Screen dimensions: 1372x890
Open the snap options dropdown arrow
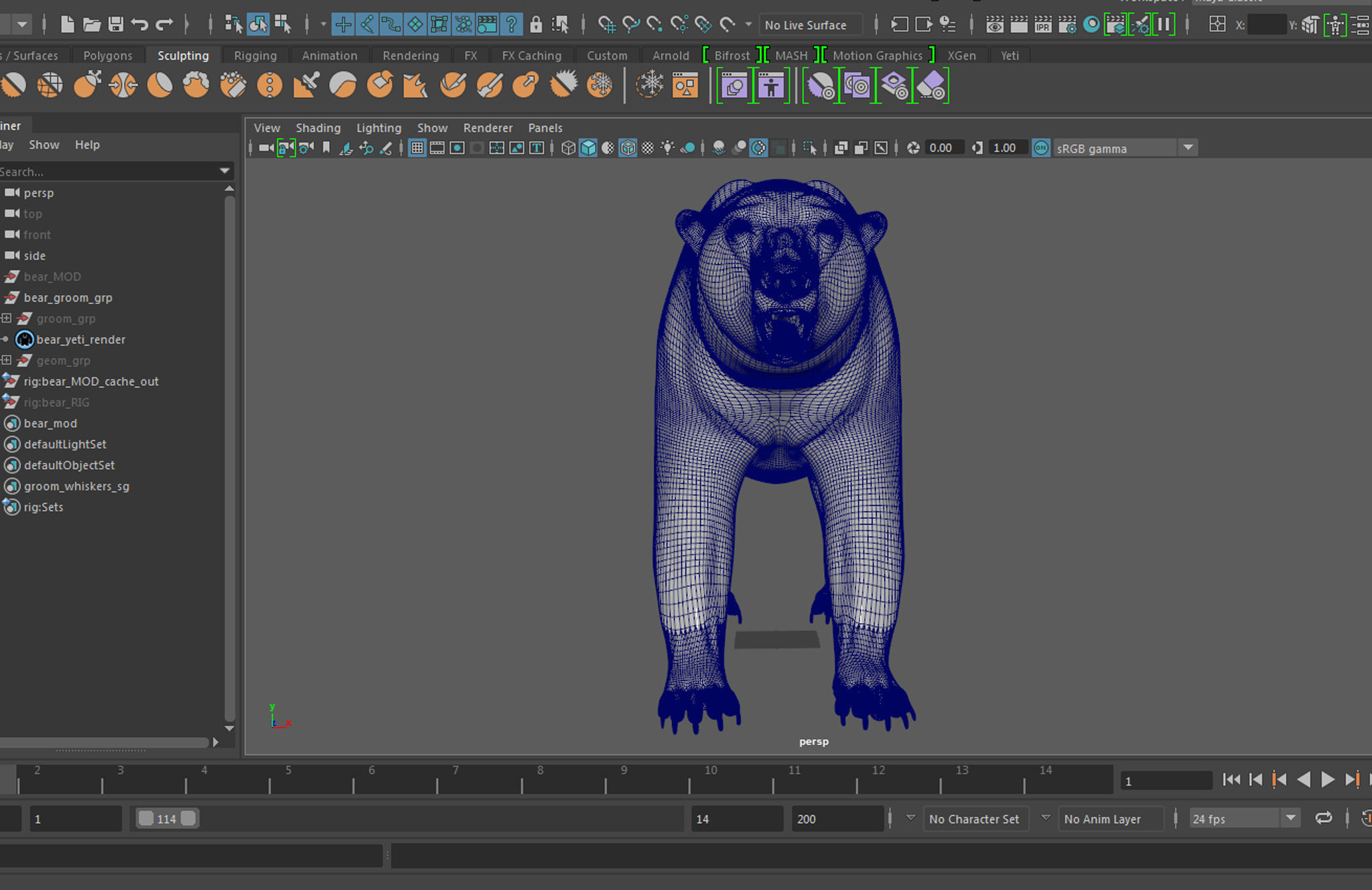pos(748,25)
